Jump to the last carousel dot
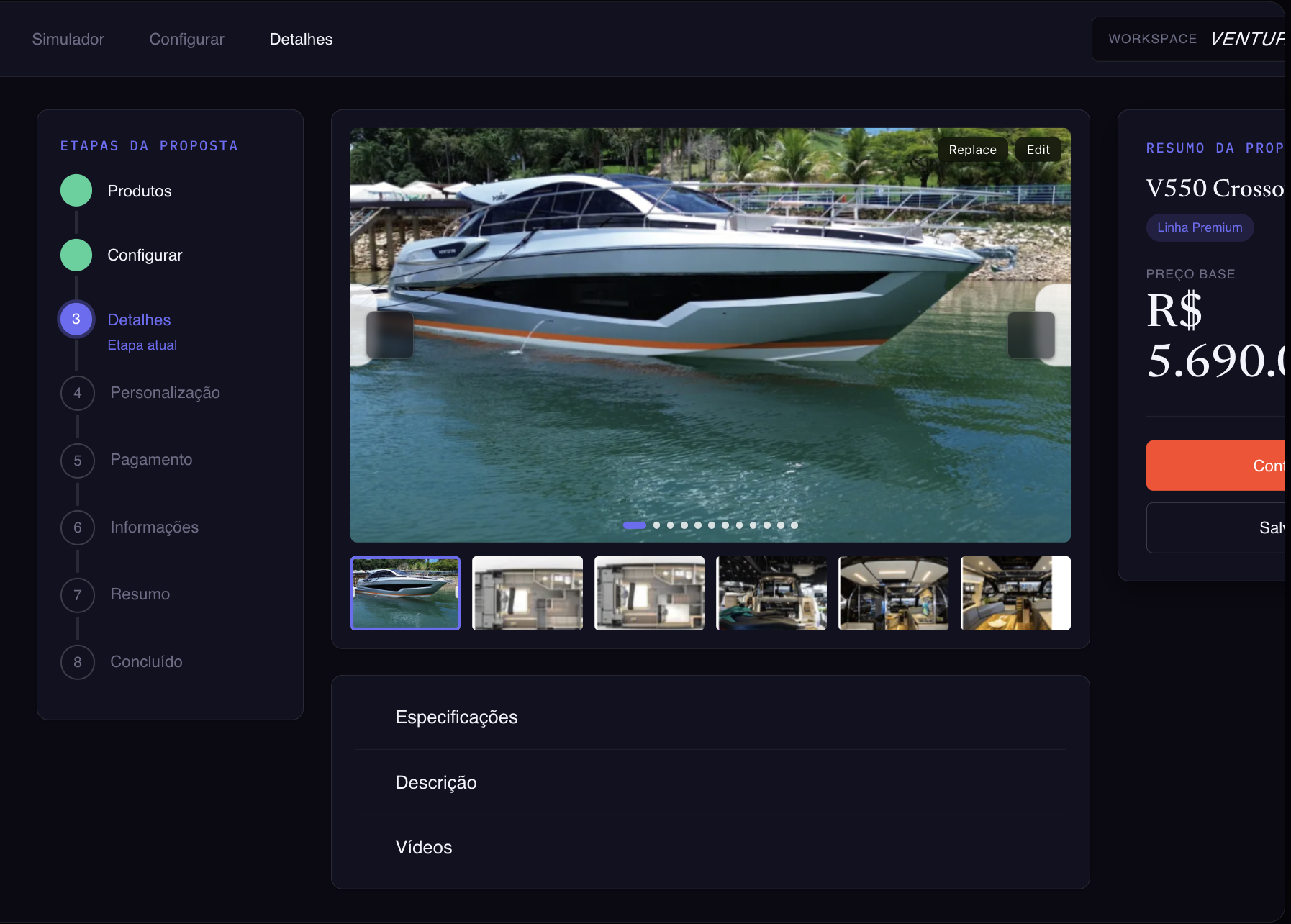1291x924 pixels. 794,525
